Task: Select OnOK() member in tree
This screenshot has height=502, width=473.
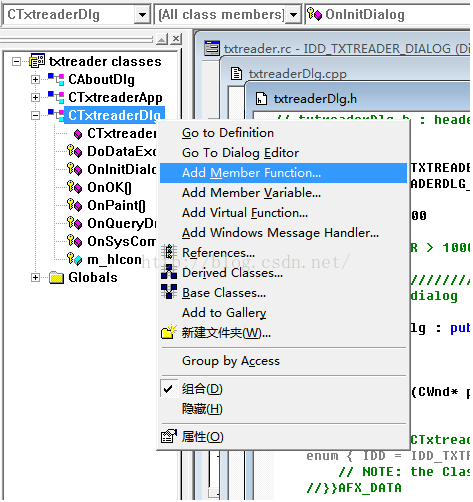Action: [109, 187]
